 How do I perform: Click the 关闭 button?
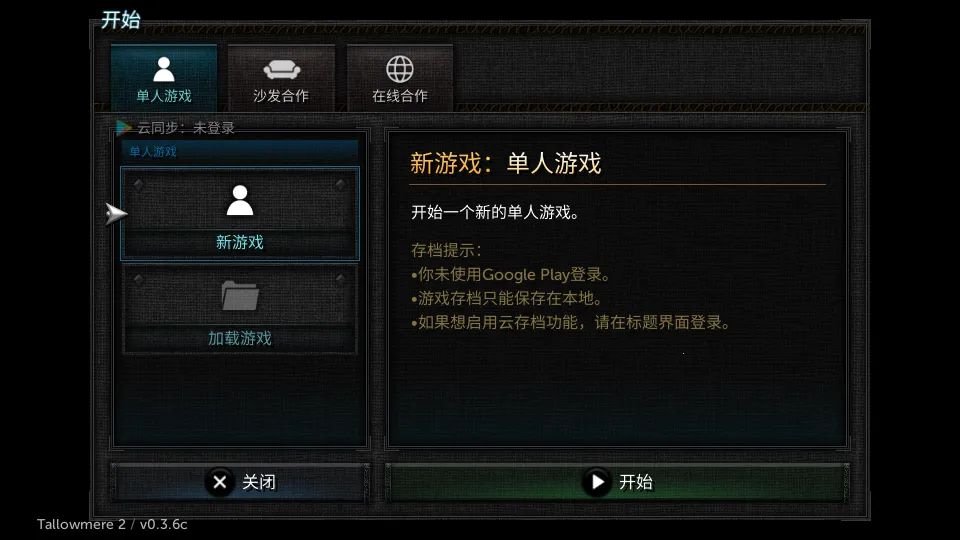(240, 482)
